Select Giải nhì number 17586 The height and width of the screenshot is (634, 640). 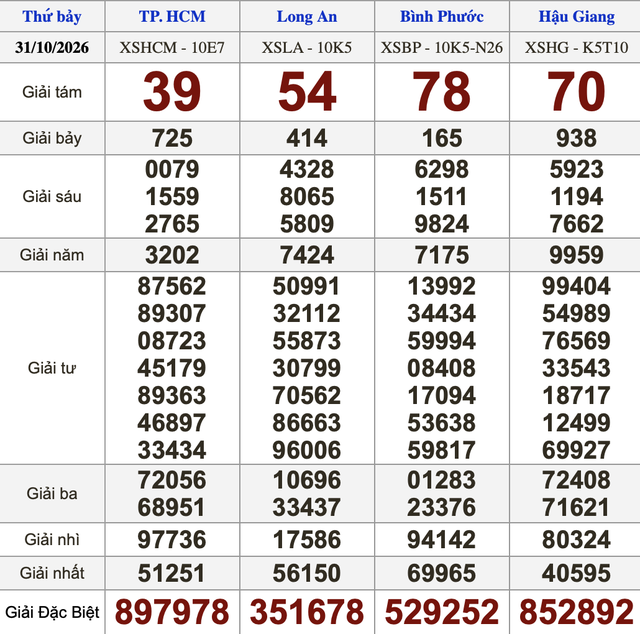(x=307, y=539)
